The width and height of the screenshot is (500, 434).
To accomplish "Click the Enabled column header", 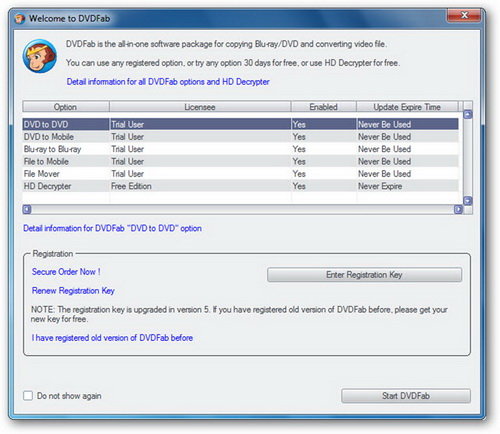I will (x=324, y=107).
